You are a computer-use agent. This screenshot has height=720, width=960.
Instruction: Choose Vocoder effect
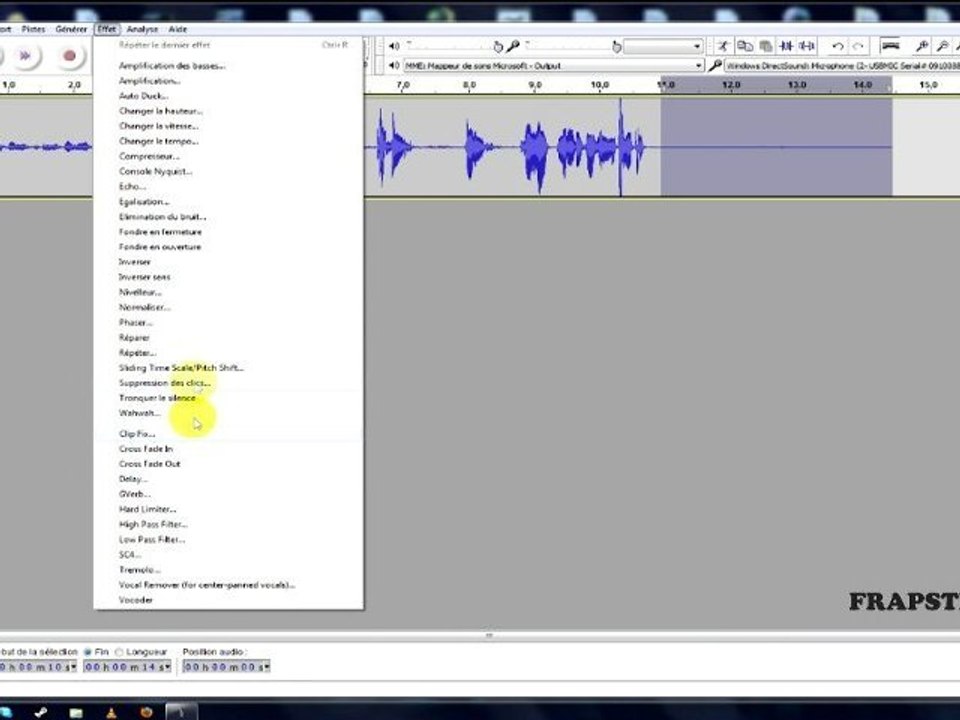(228, 600)
